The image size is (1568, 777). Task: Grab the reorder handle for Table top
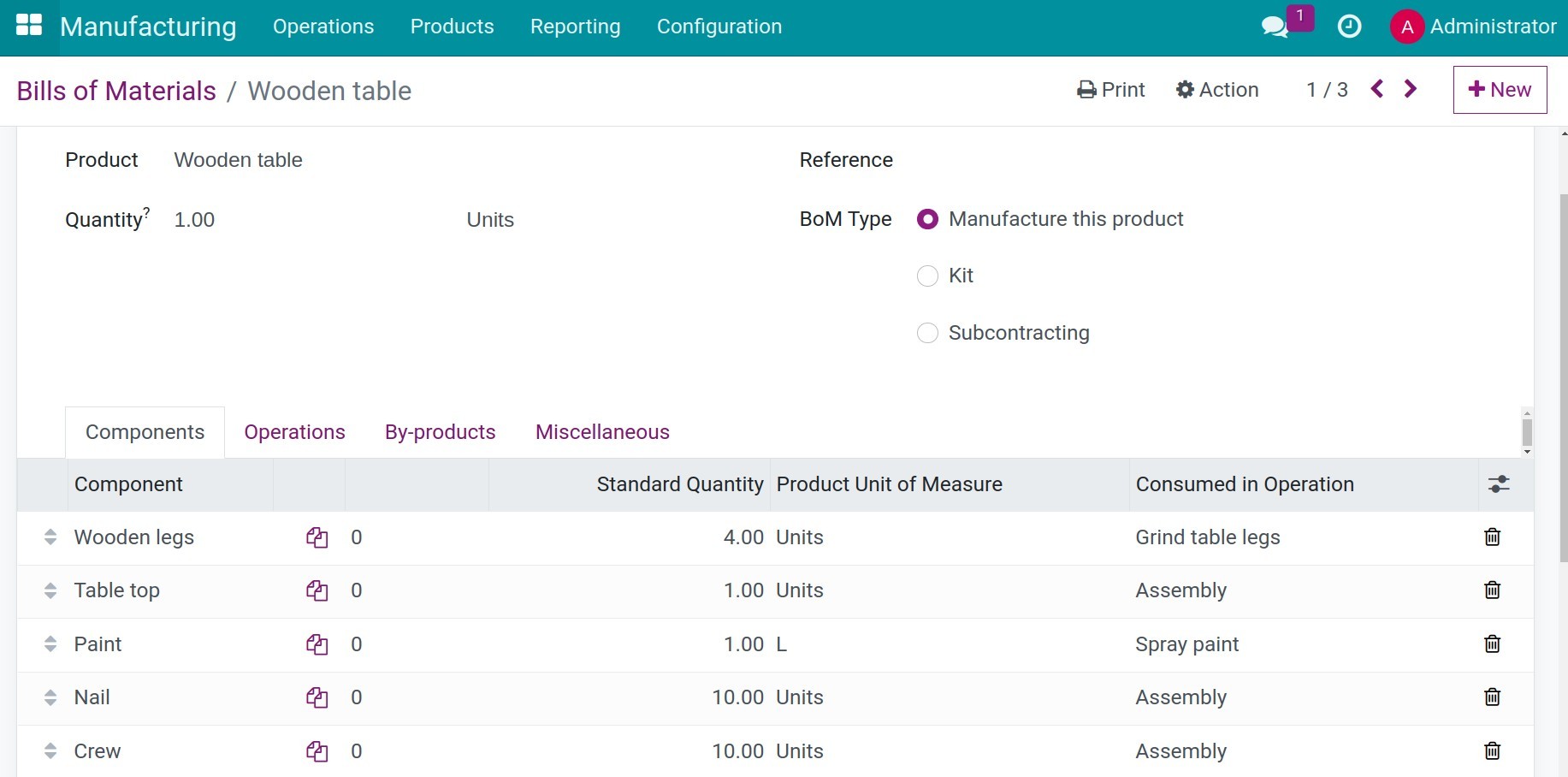pyautogui.click(x=50, y=590)
